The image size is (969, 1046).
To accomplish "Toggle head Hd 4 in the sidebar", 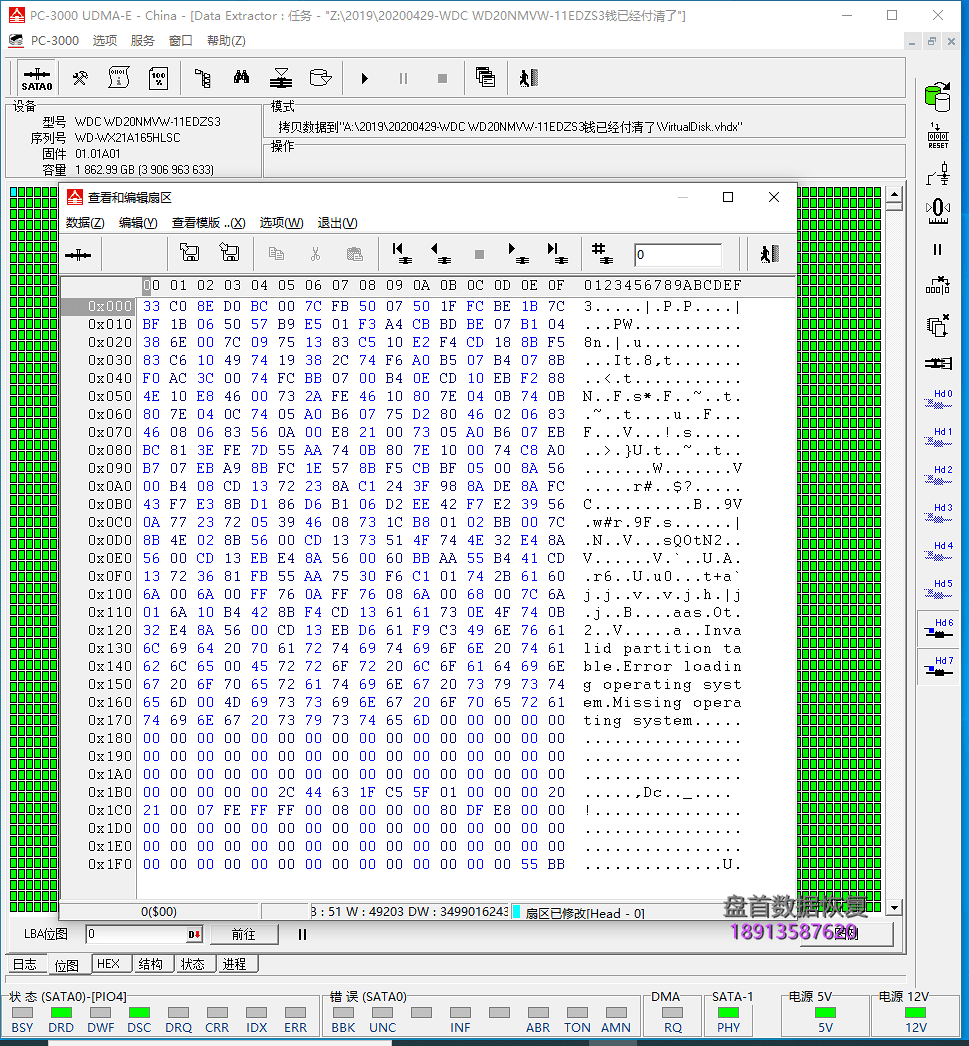I will tap(938, 551).
